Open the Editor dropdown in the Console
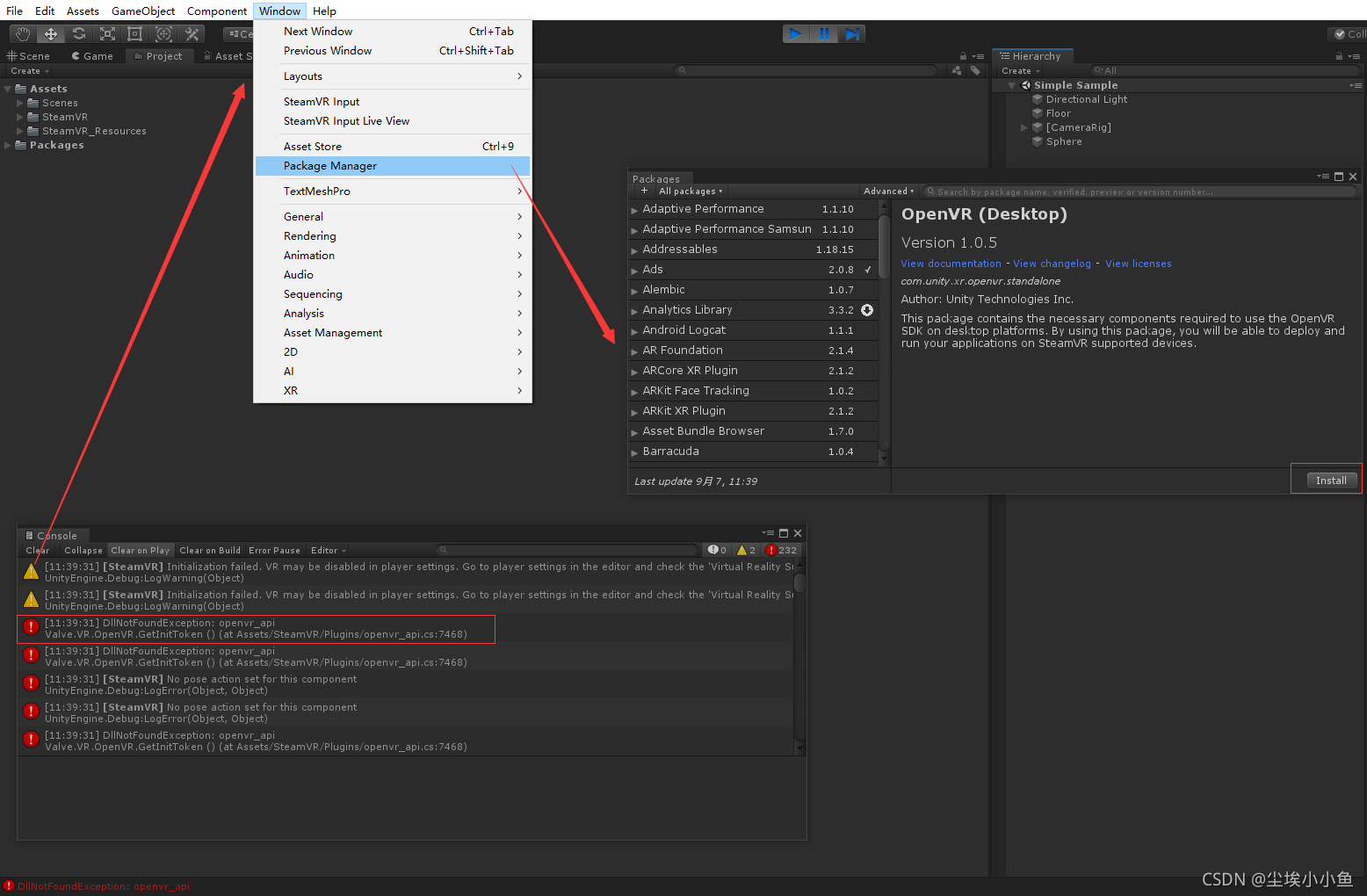This screenshot has width=1367, height=896. (329, 551)
